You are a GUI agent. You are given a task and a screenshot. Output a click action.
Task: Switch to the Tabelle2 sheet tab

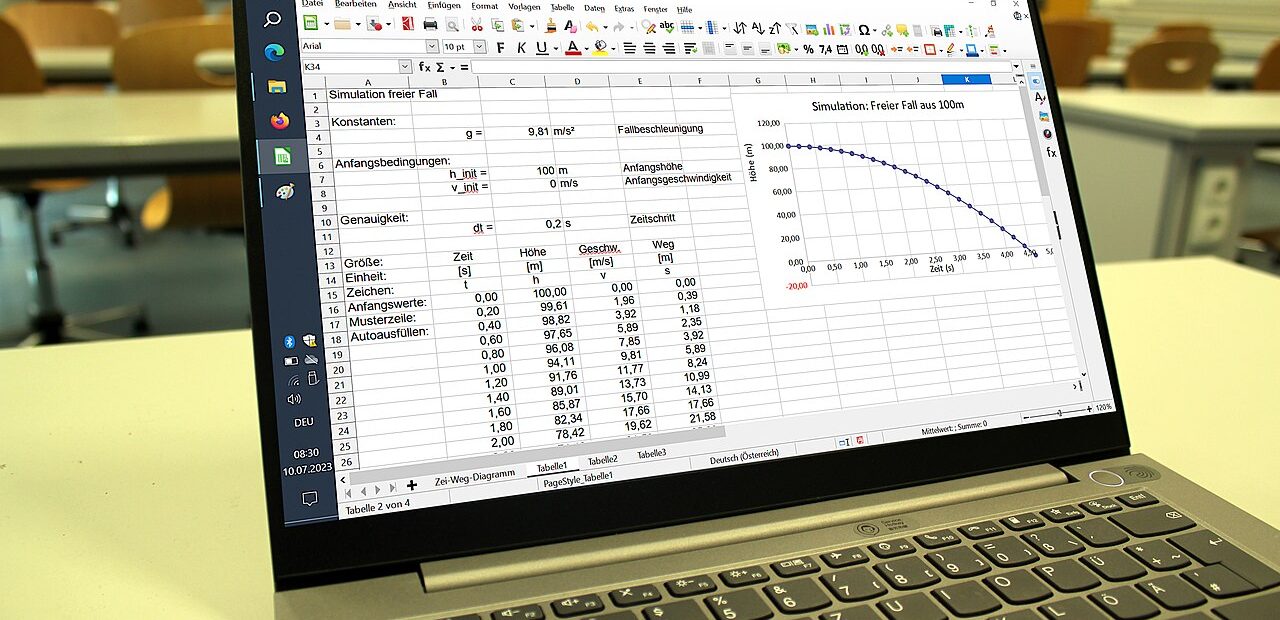pos(602,460)
